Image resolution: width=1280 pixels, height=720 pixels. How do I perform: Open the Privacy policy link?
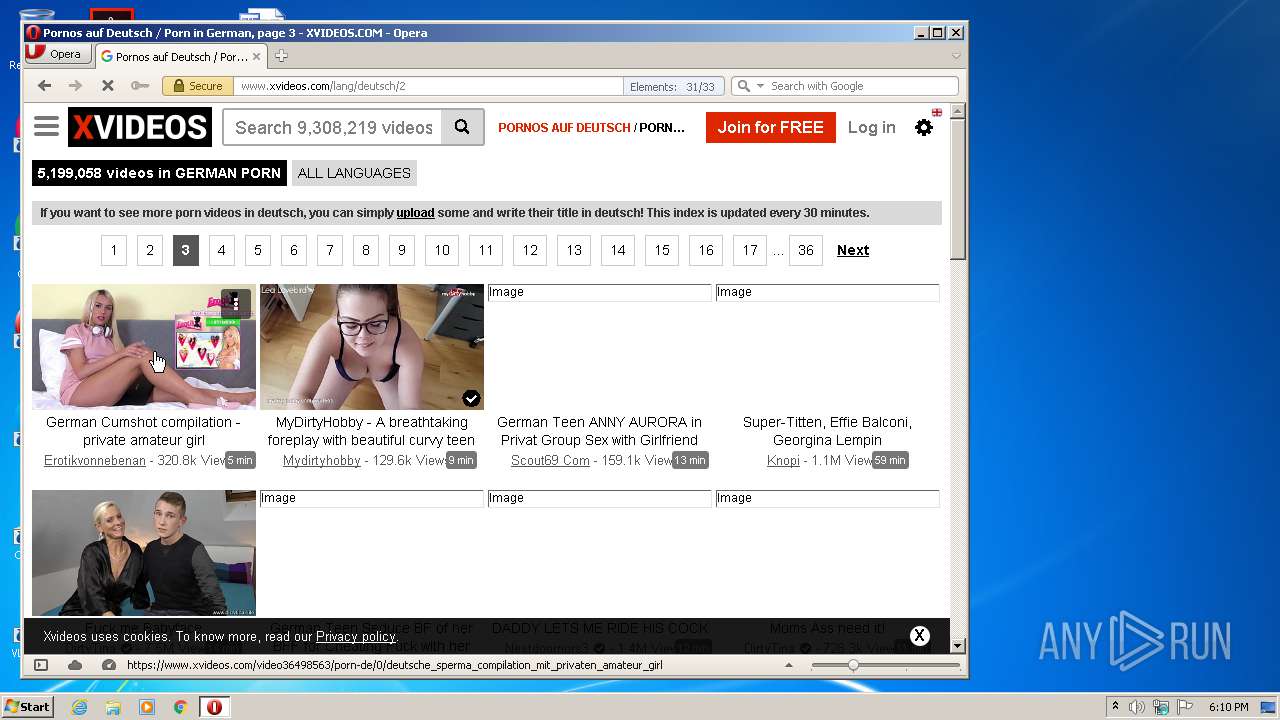click(356, 636)
